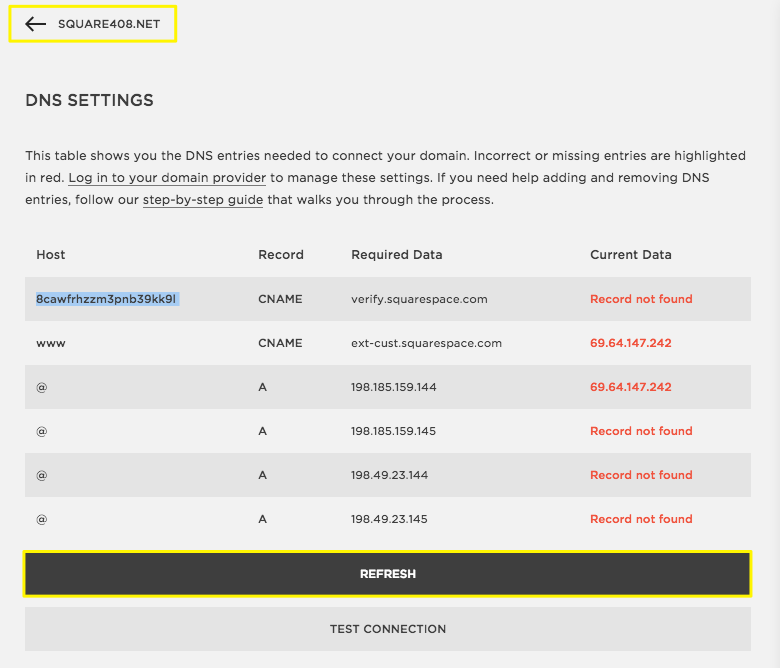Open the 'Log in to your domain provider' link
The image size is (780, 668).
coord(167,178)
